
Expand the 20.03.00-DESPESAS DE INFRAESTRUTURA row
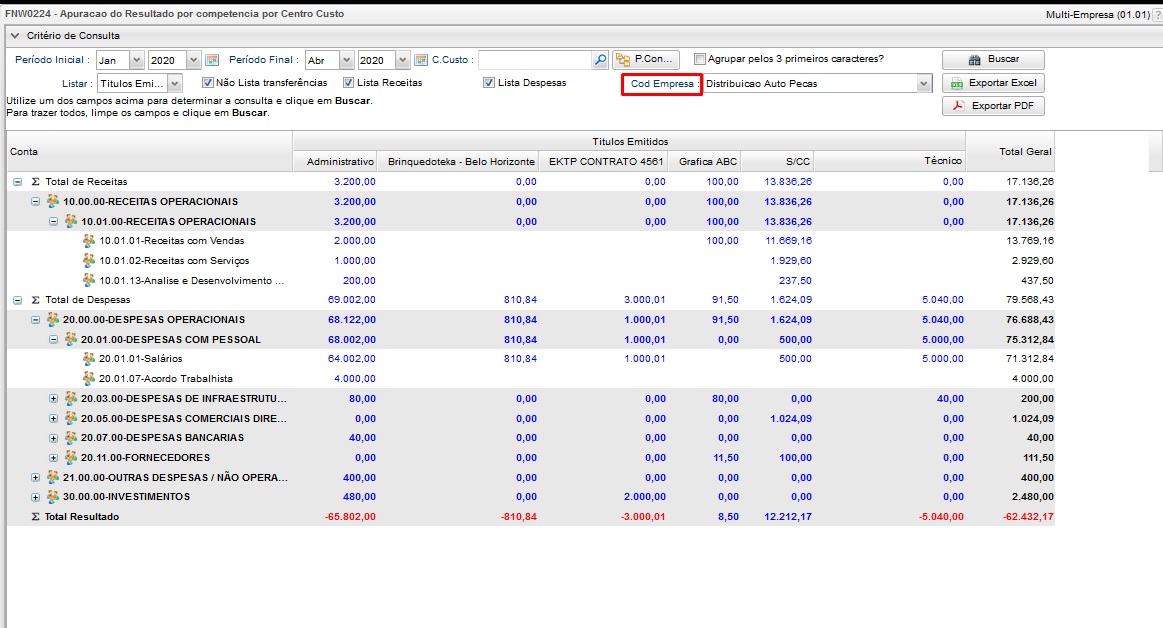(54, 399)
